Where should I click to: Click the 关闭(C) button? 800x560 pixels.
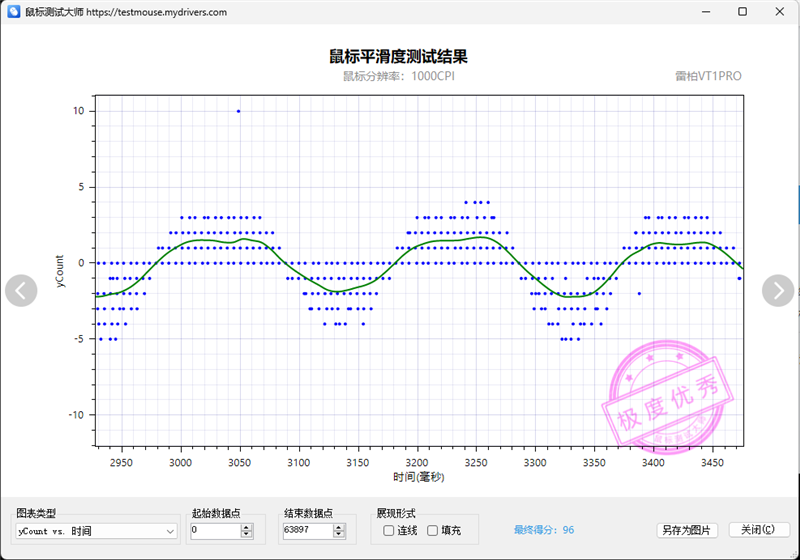click(759, 530)
